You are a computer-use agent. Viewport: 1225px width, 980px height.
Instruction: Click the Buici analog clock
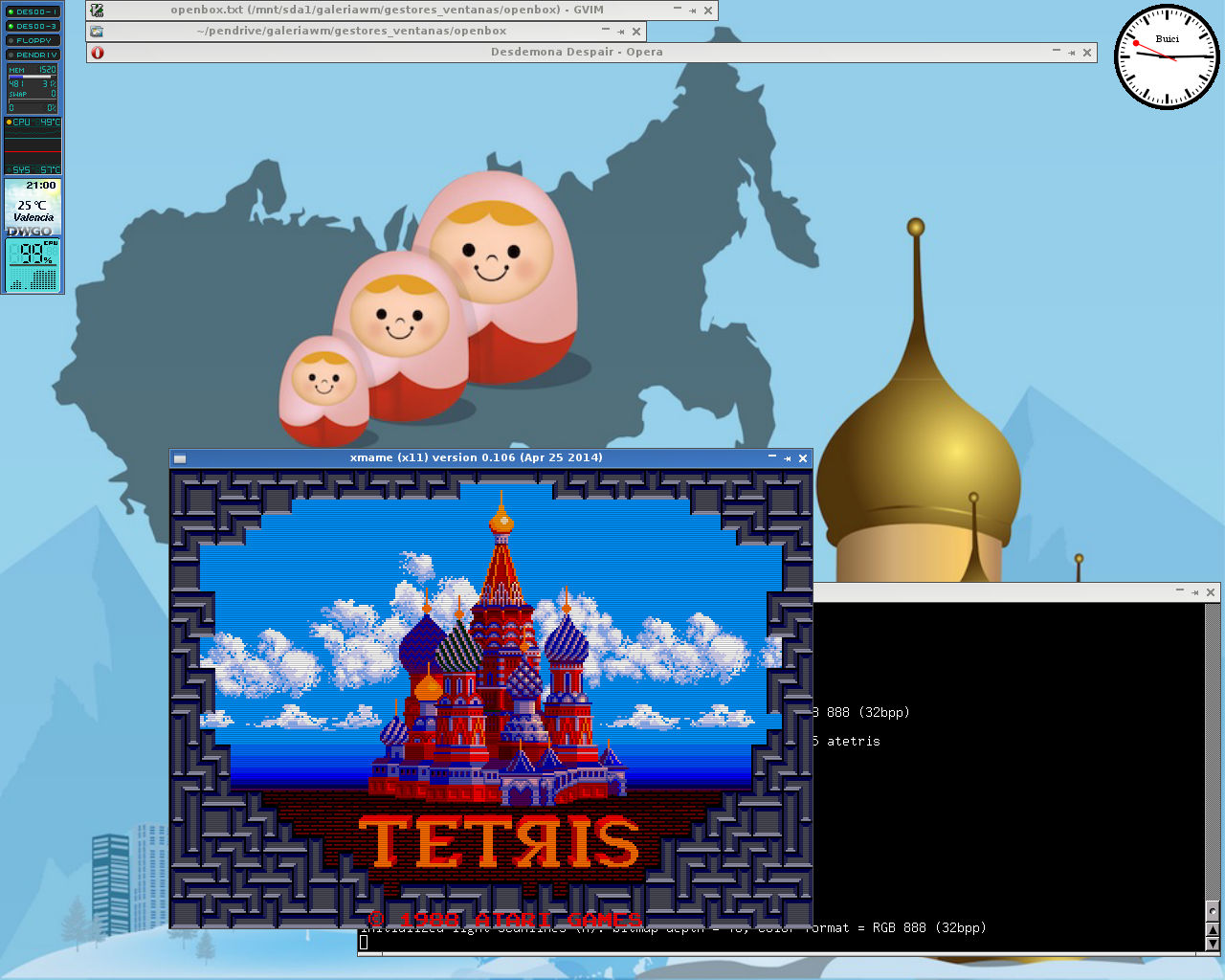point(1168,56)
